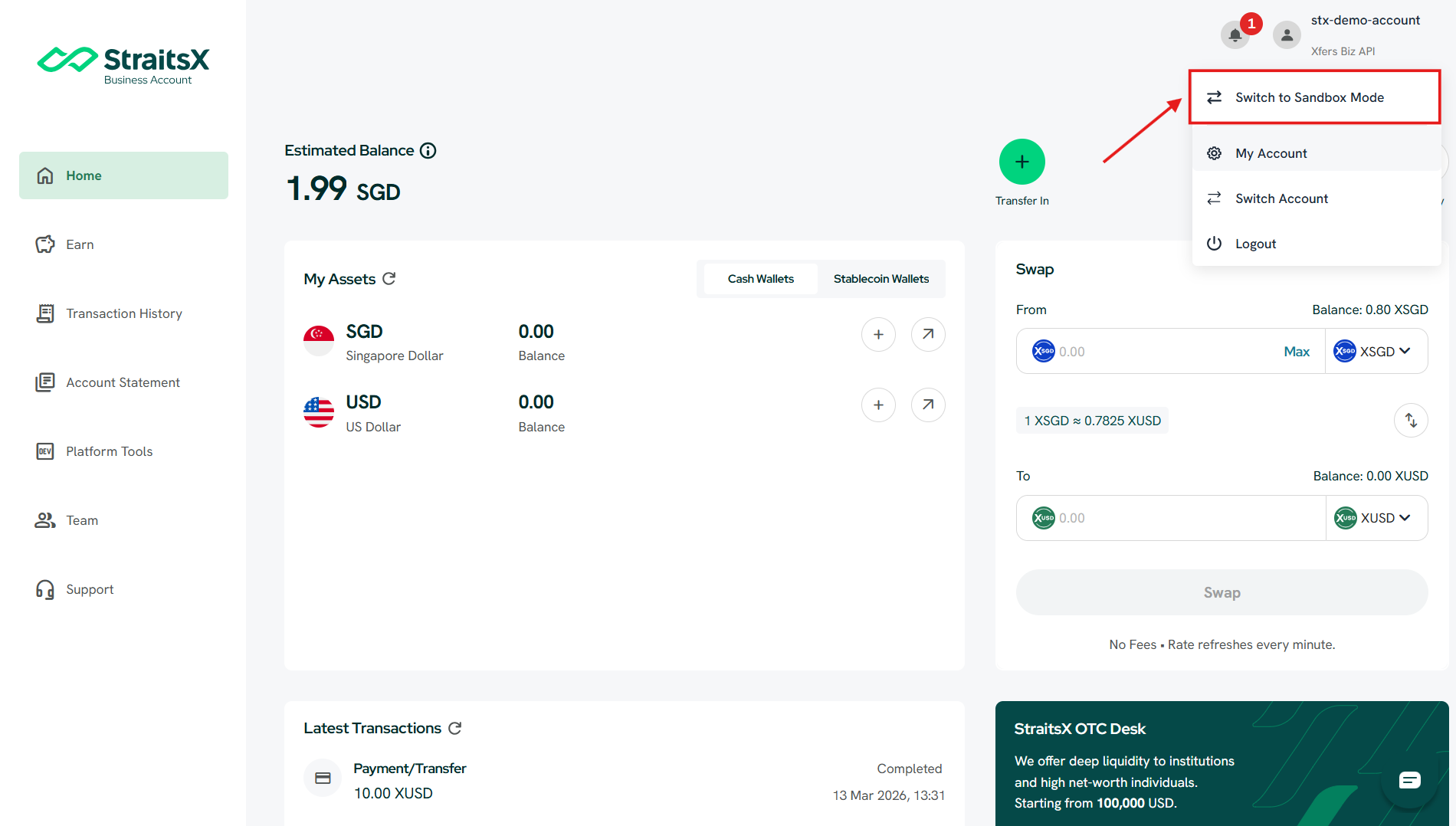The image size is (1456, 826).
Task: Click the card icon beside Payment/Transfer
Action: pos(323,778)
